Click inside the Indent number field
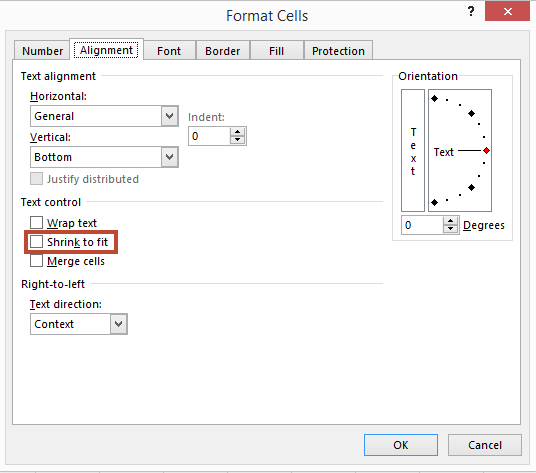Screen dimensions: 536x473 (210, 136)
